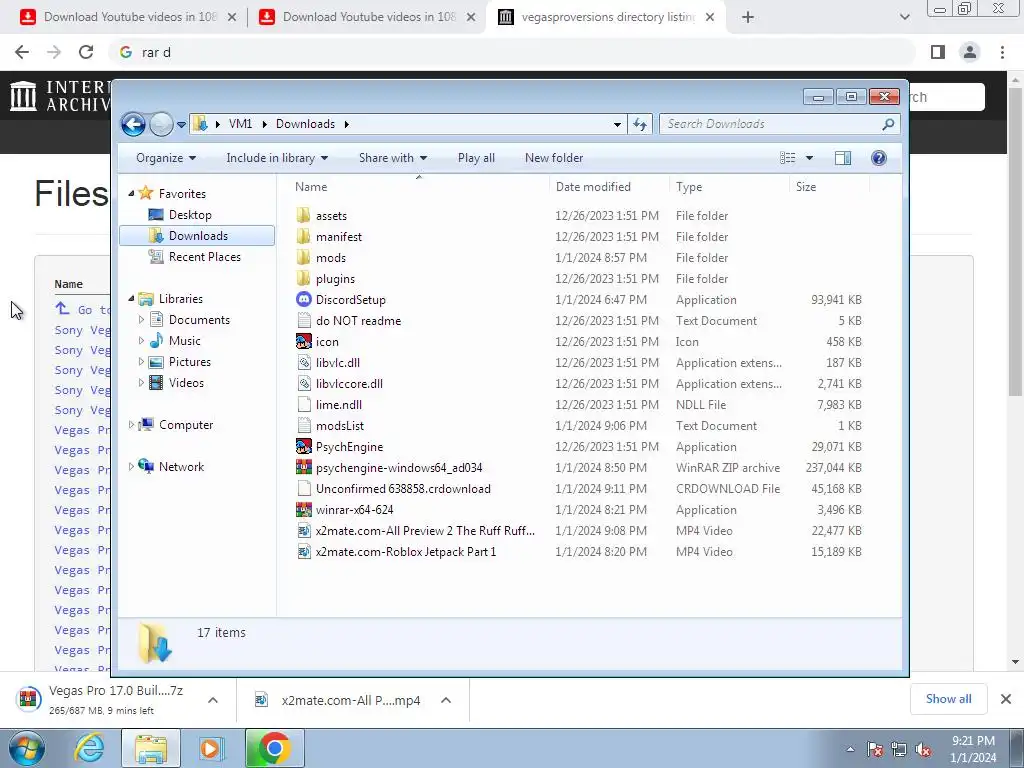Click Explorer refresh button next to address bar
Screen dimensions: 1024x768
pyautogui.click(x=640, y=124)
